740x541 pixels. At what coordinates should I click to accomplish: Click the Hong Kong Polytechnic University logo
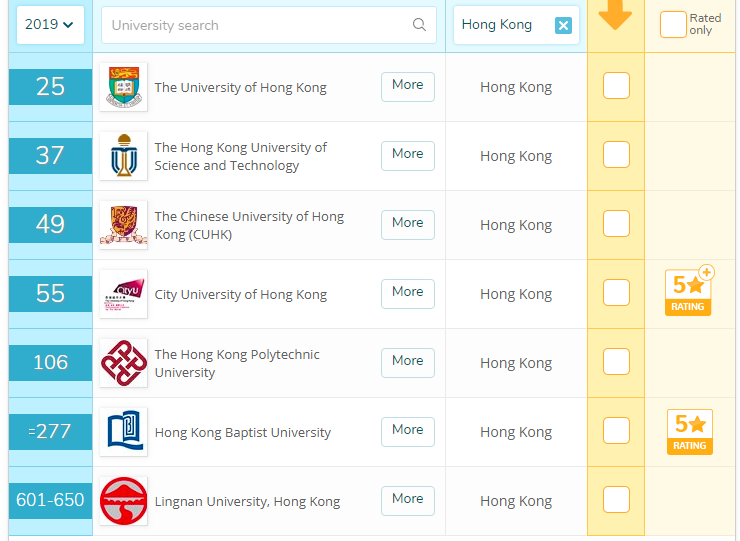pos(123,363)
